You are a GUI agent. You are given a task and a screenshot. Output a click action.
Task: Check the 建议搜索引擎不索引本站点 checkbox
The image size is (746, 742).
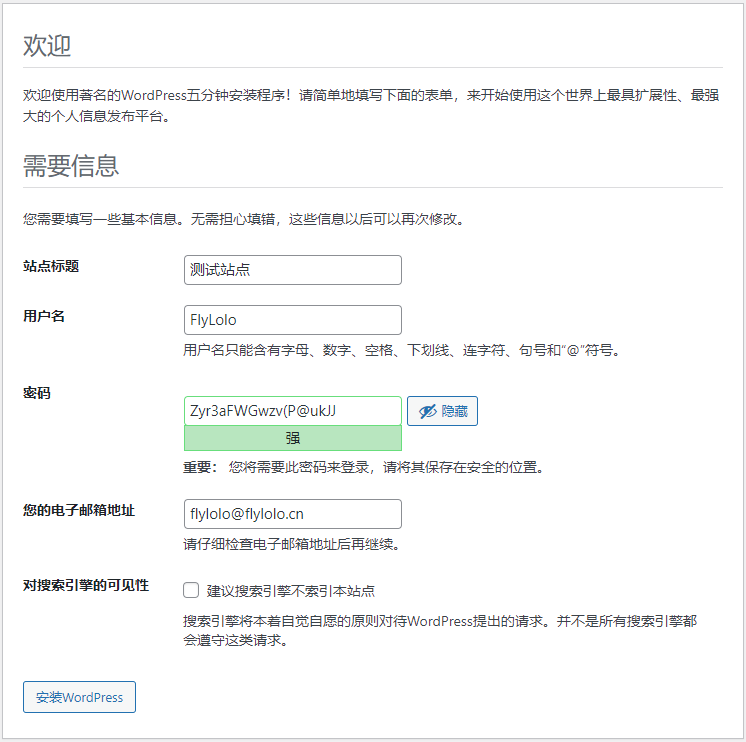191,590
